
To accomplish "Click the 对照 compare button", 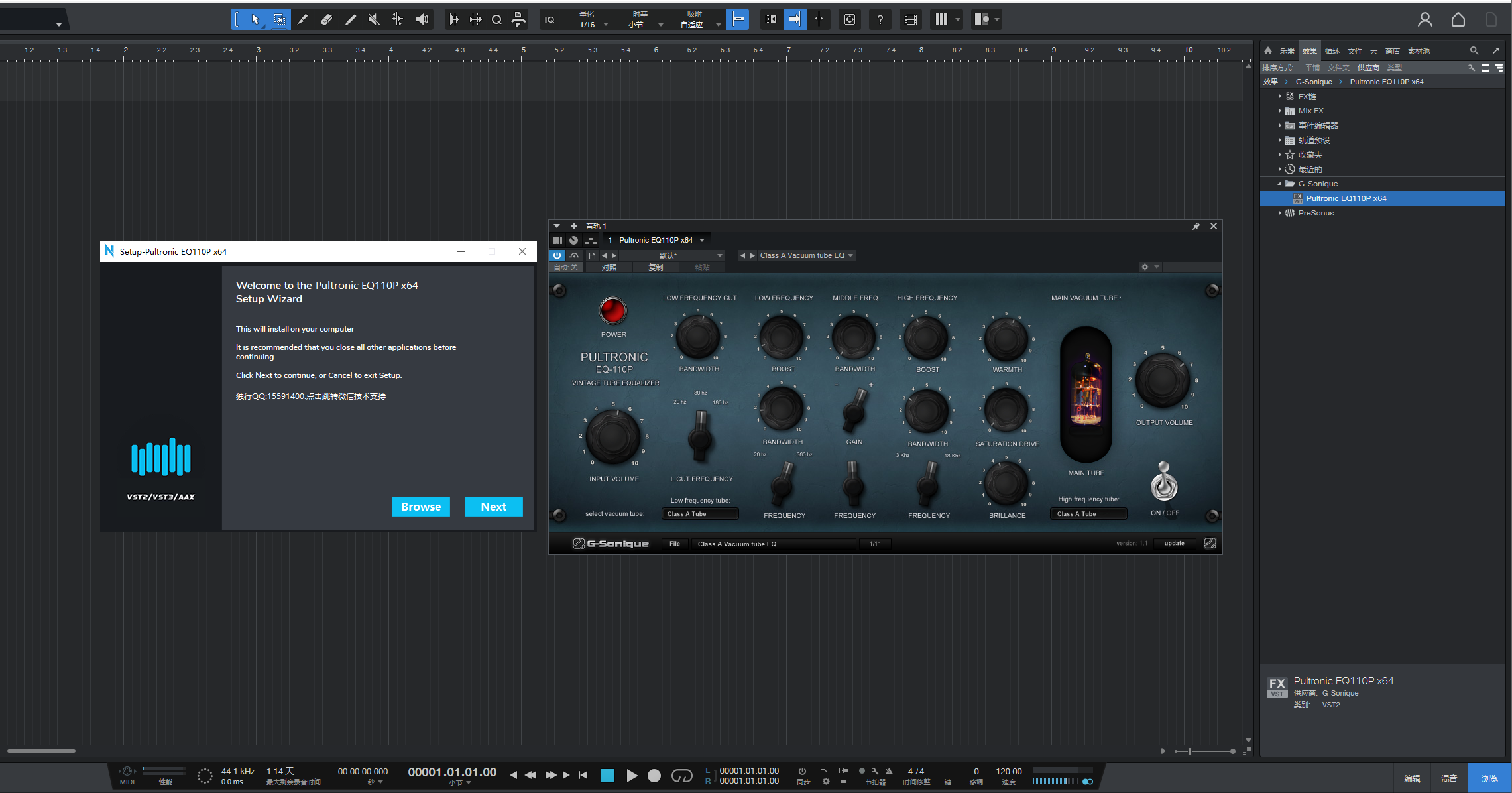I will click(609, 267).
